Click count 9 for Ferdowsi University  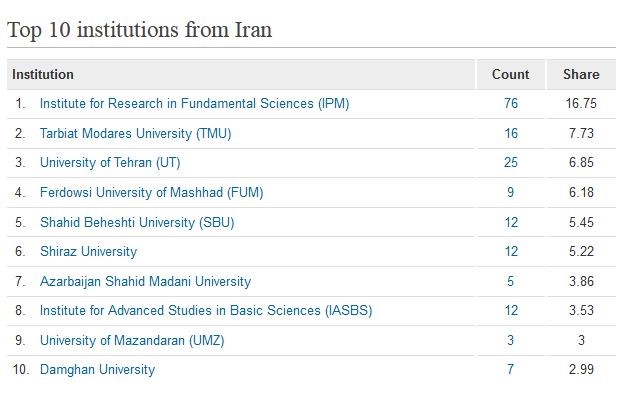tap(510, 192)
